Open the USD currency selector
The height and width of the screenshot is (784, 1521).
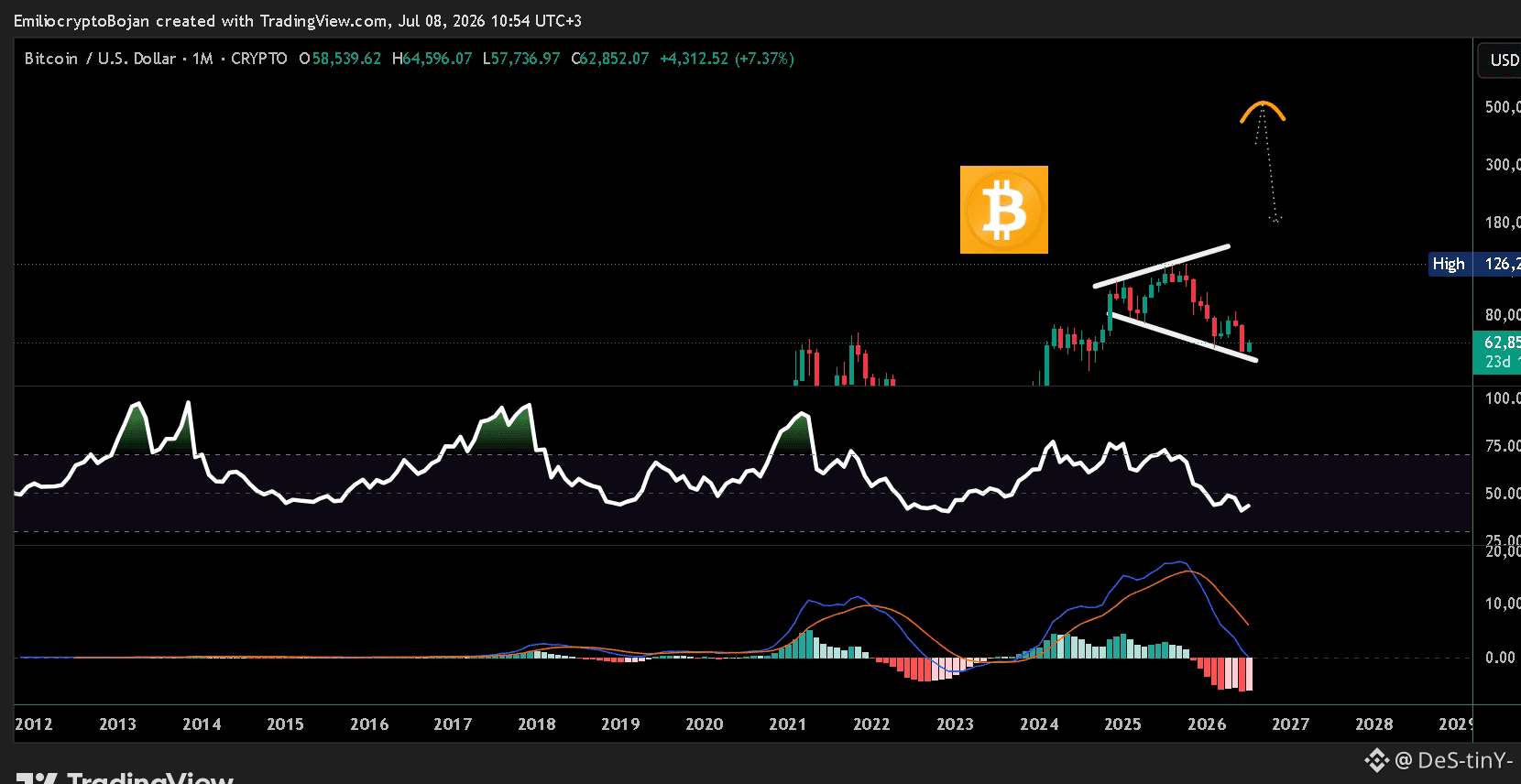click(1500, 60)
